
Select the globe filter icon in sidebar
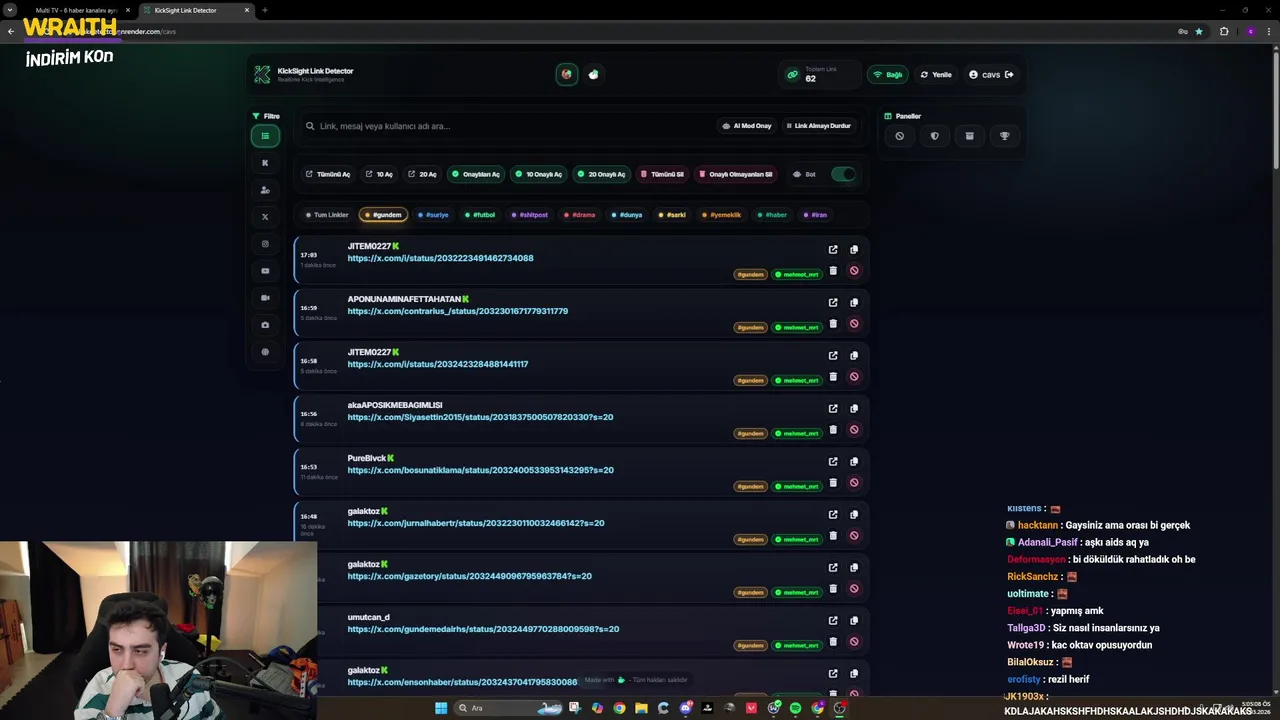265,352
